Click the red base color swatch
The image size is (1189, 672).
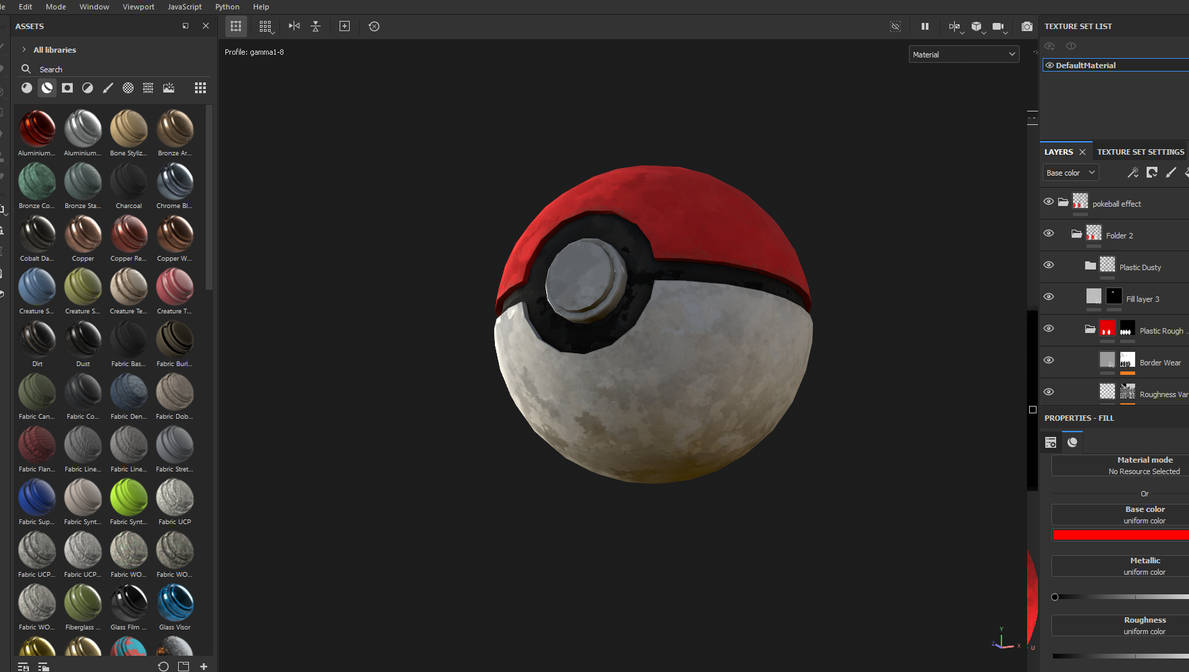(1121, 535)
